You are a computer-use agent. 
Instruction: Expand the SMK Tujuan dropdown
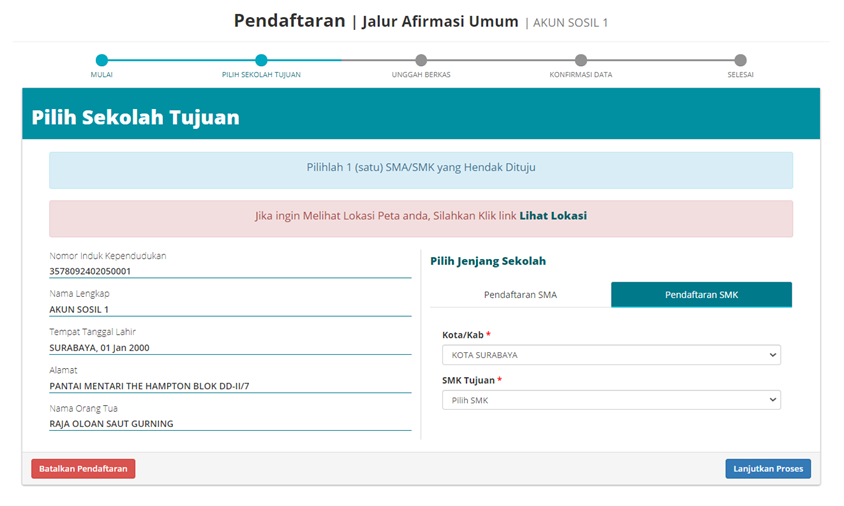click(x=611, y=400)
